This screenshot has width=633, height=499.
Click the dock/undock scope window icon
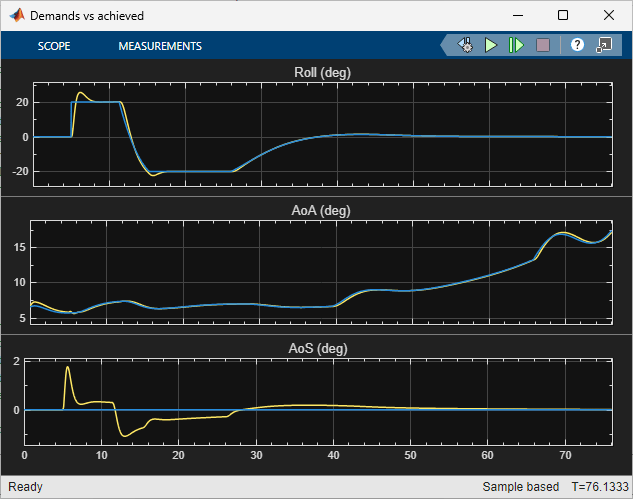[604, 45]
